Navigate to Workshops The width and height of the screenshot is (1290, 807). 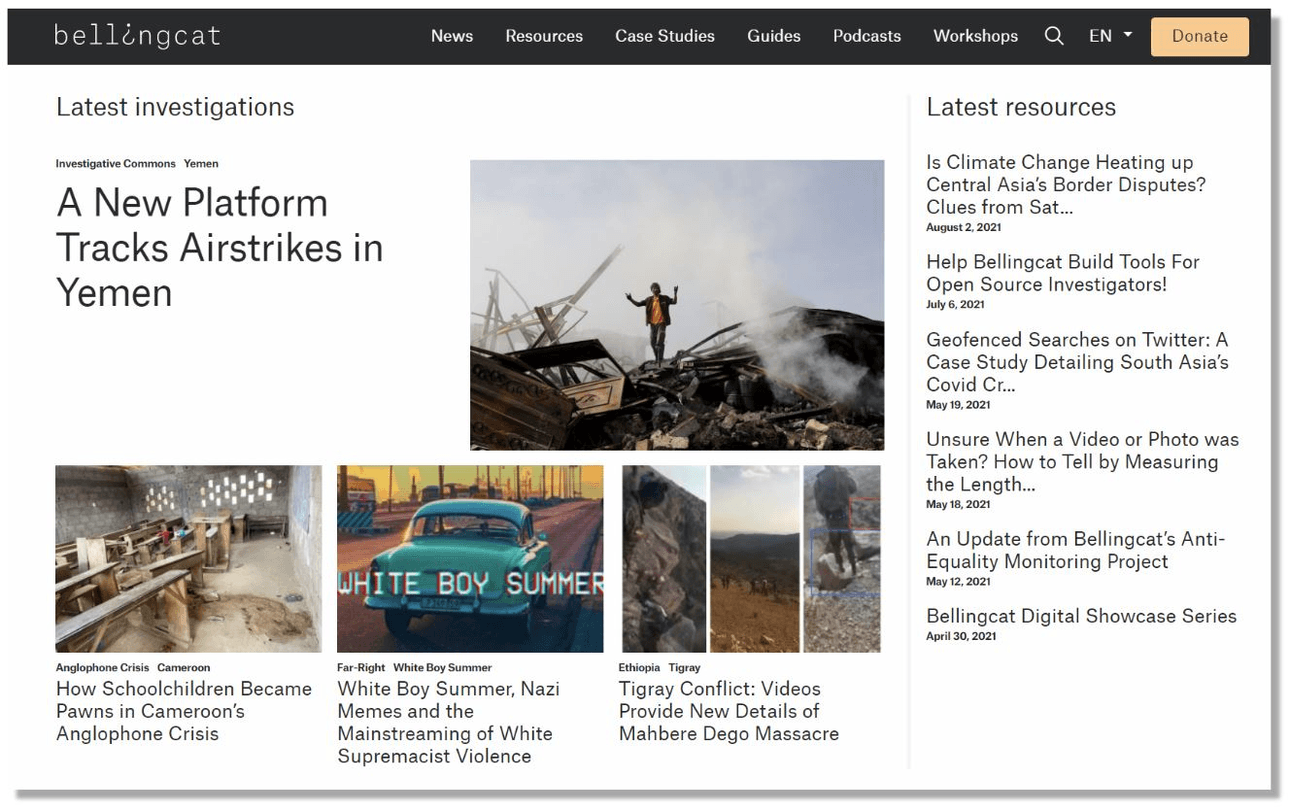(975, 36)
